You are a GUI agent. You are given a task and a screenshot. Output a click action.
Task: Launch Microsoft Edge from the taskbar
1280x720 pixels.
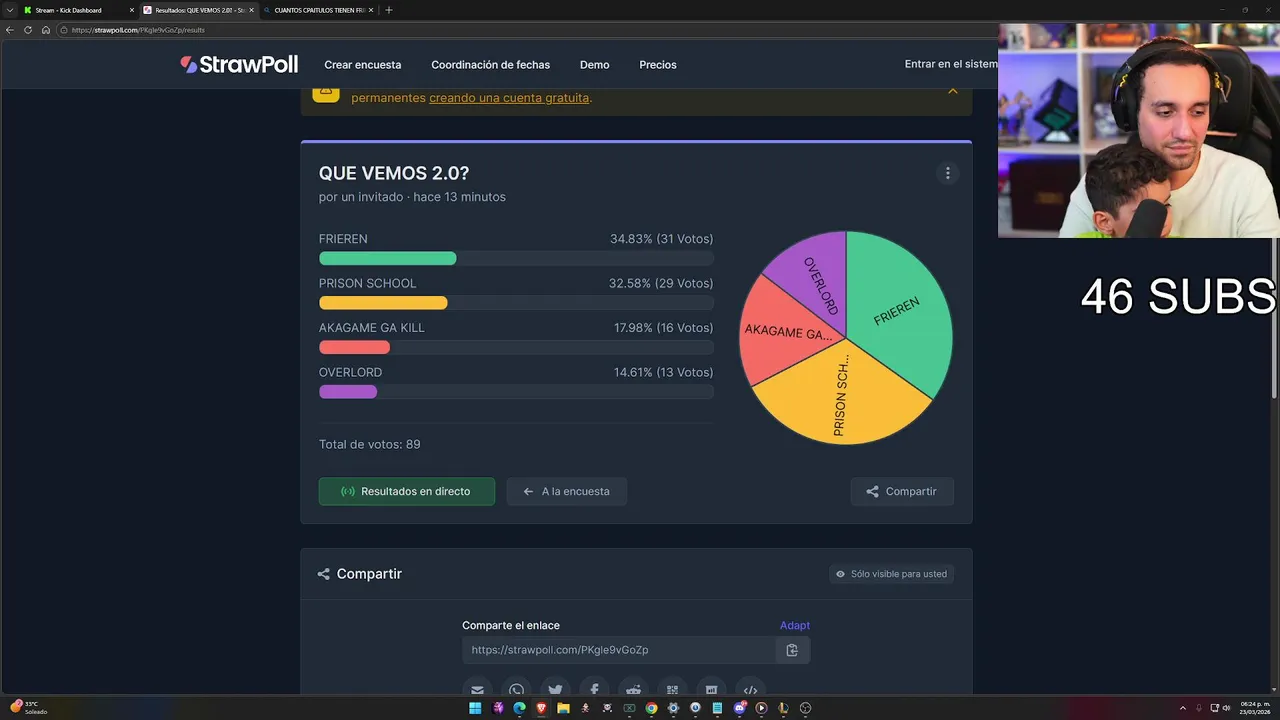click(519, 708)
